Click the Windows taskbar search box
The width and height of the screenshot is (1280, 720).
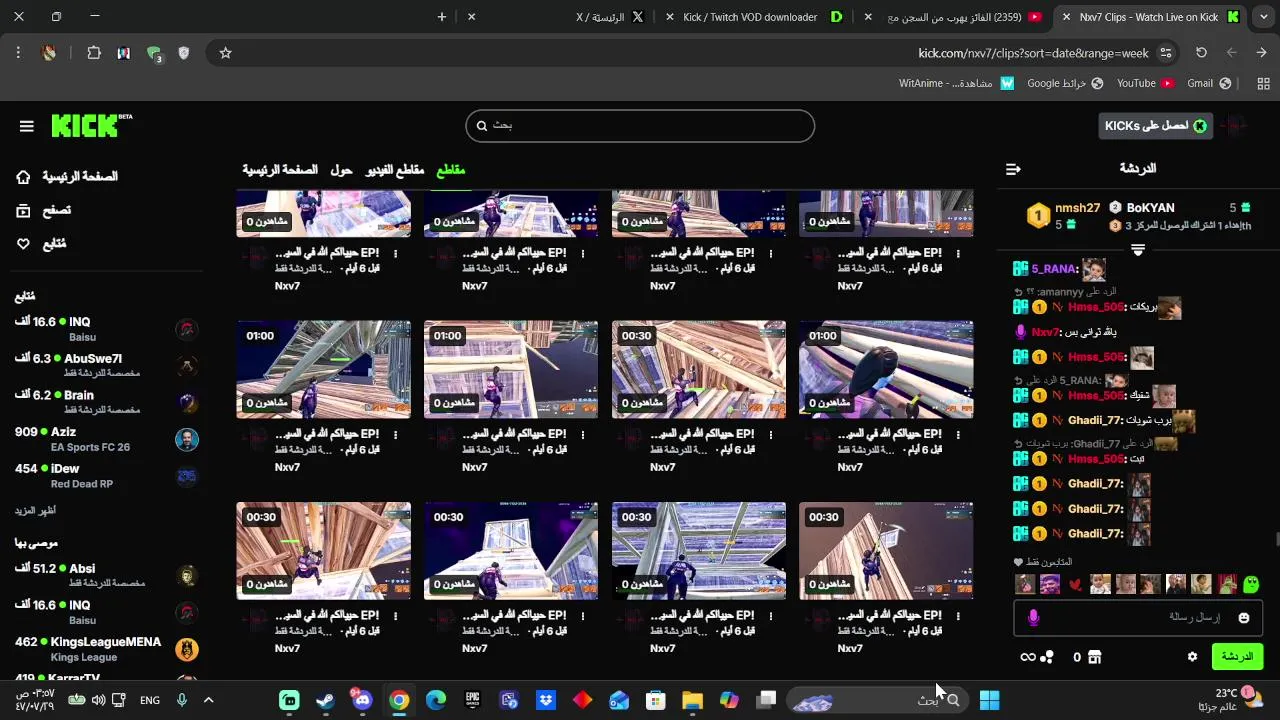(x=878, y=700)
